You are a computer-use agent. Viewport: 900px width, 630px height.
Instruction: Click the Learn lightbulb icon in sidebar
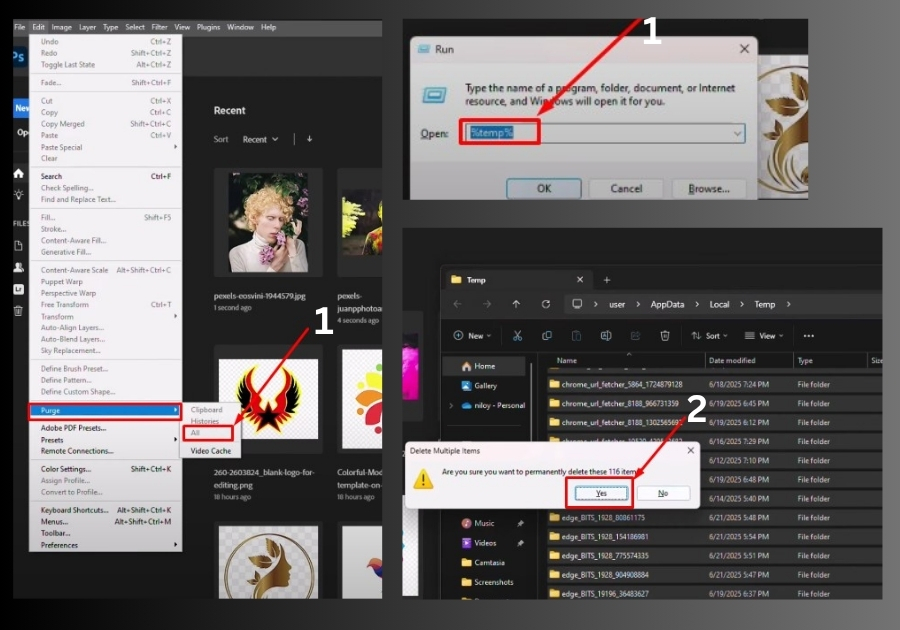tap(18, 195)
